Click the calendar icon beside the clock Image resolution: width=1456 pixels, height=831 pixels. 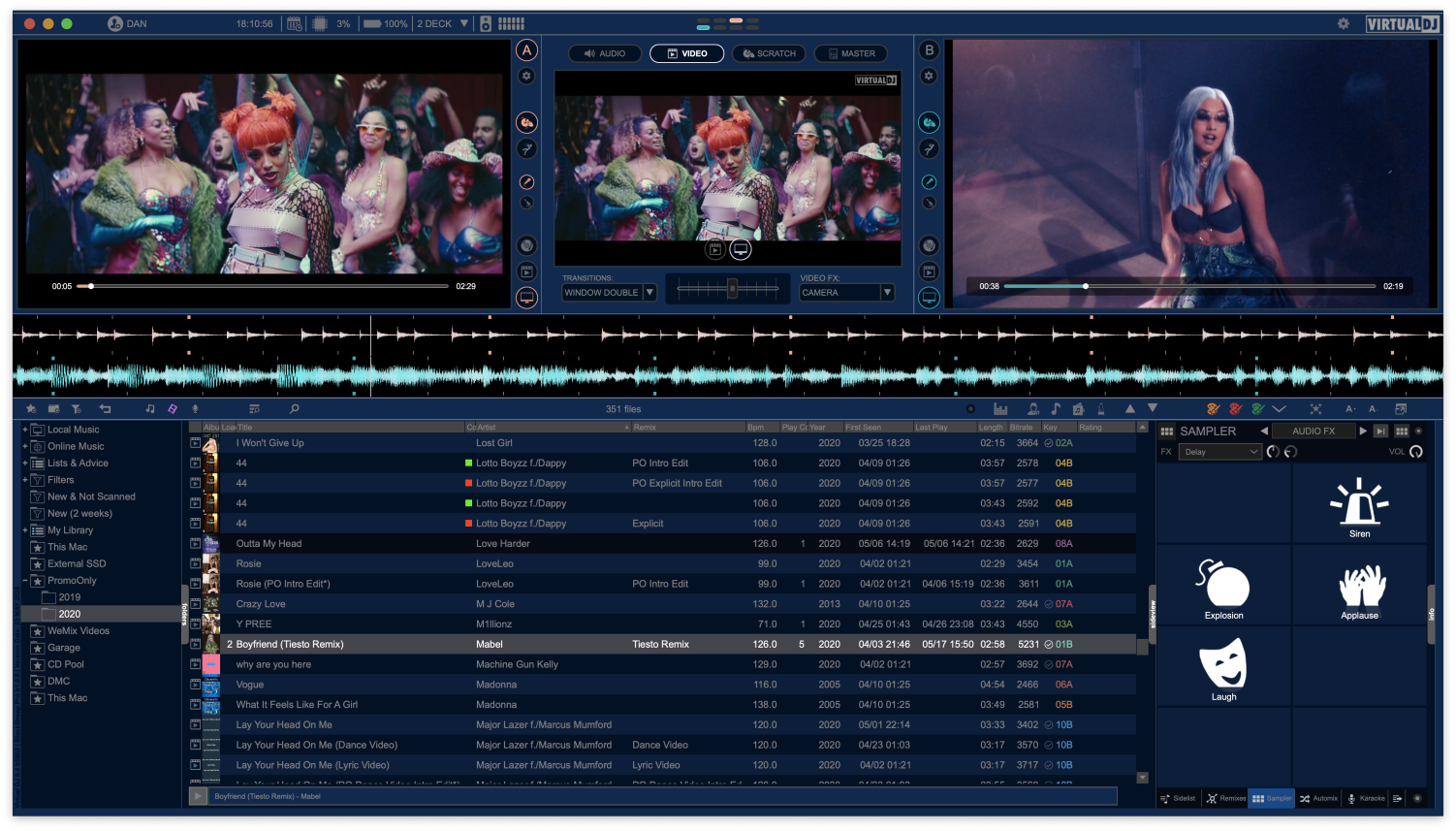pyautogui.click(x=294, y=23)
